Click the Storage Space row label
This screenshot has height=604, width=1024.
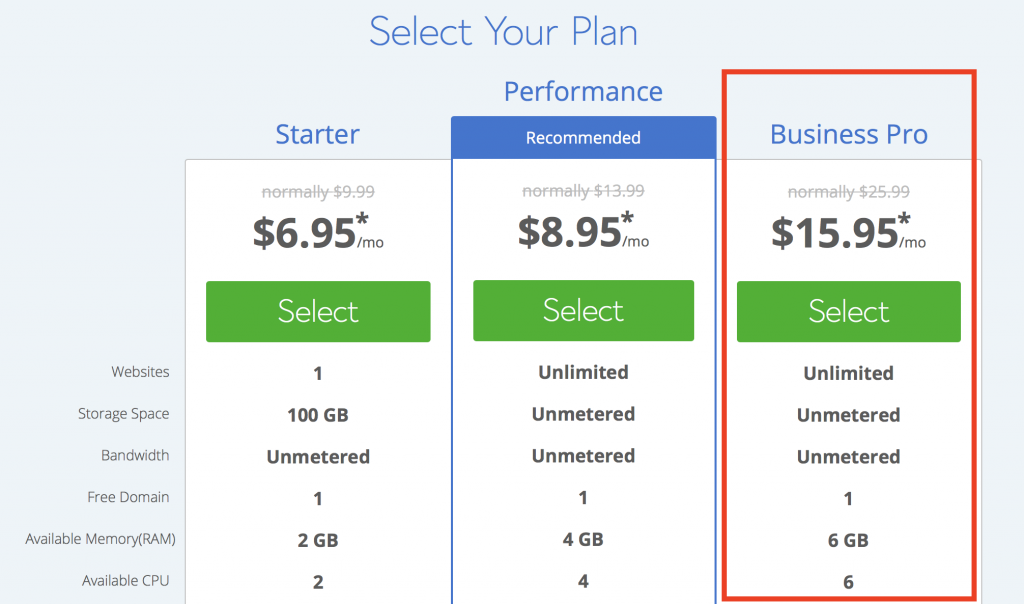click(x=123, y=413)
